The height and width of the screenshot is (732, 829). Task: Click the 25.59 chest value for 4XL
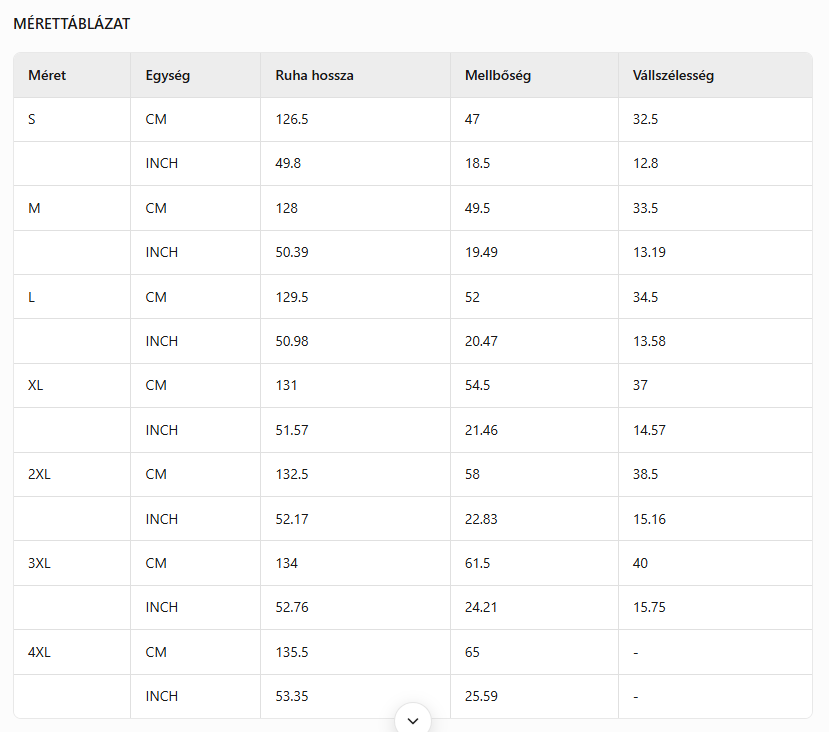481,696
